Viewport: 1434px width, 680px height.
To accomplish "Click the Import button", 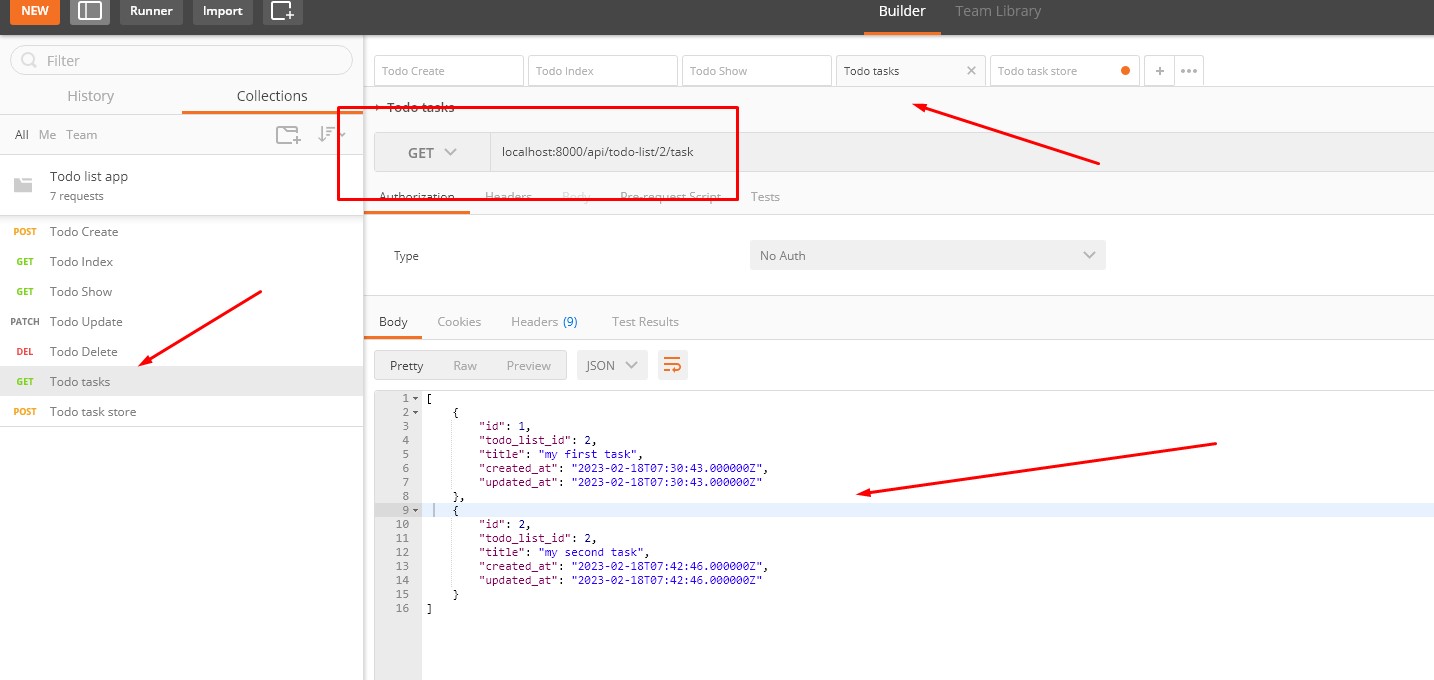I will 222,11.
